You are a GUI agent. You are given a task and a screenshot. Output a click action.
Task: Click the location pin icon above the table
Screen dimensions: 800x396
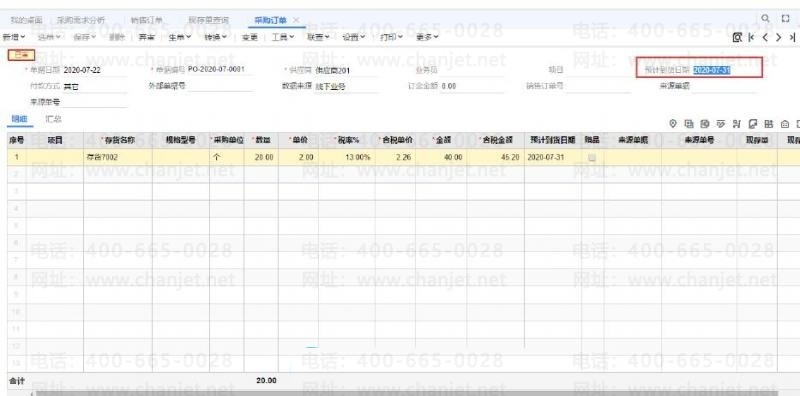click(673, 123)
